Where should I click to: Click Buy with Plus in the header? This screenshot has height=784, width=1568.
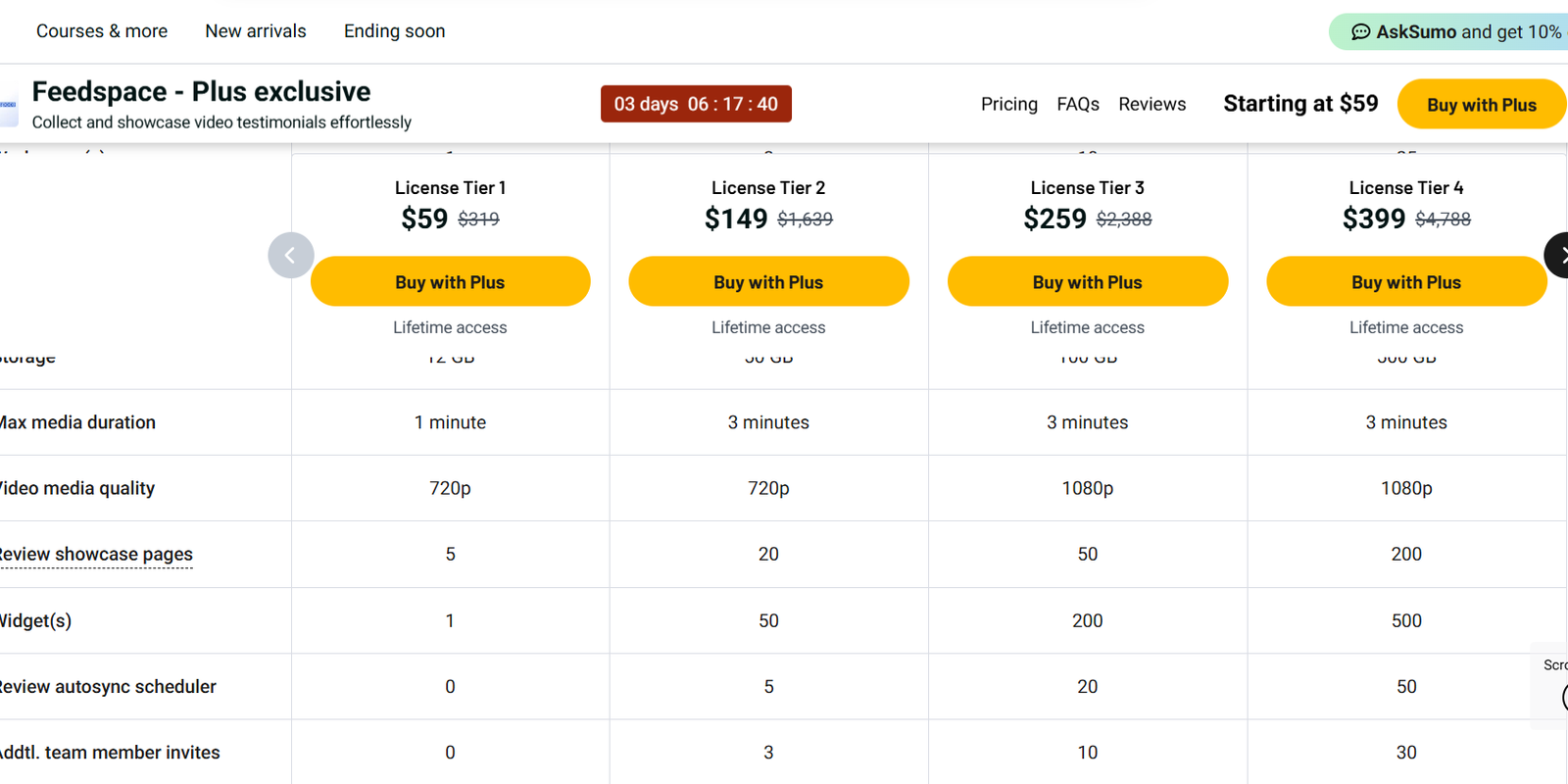click(1481, 105)
